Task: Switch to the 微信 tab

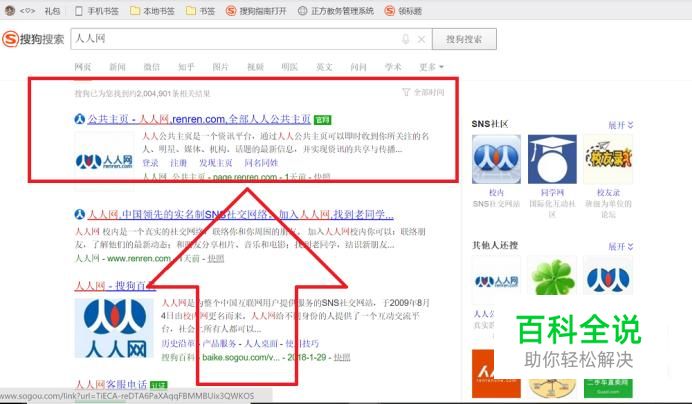Action: pos(151,67)
